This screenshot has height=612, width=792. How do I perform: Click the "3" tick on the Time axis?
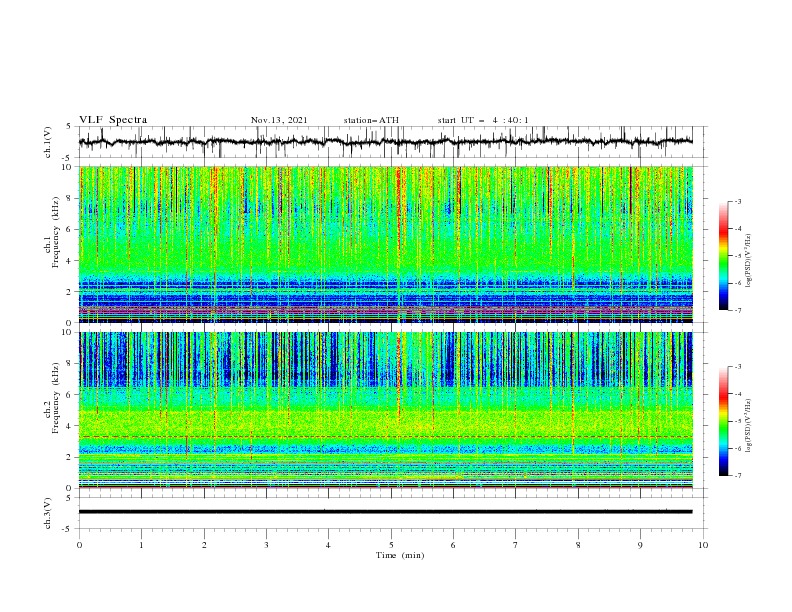pos(266,545)
